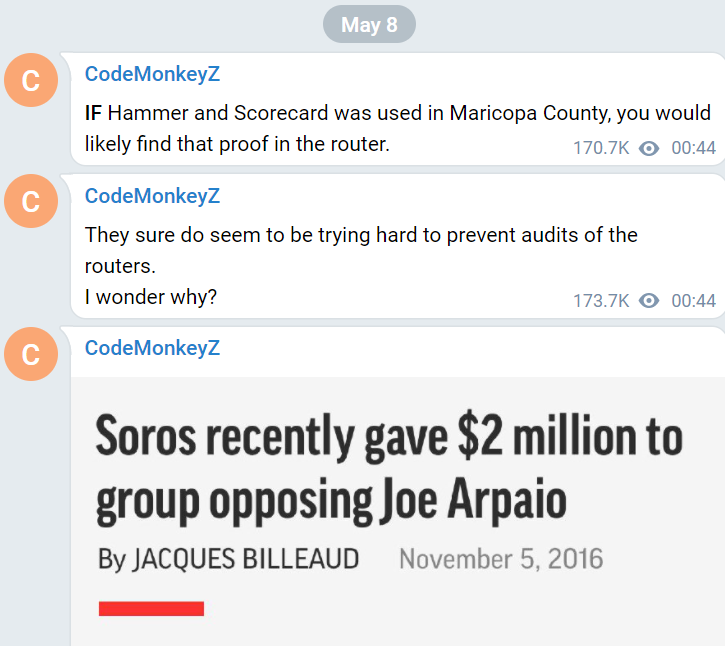Click the 173.7K view count
725x646 pixels.
(x=601, y=301)
